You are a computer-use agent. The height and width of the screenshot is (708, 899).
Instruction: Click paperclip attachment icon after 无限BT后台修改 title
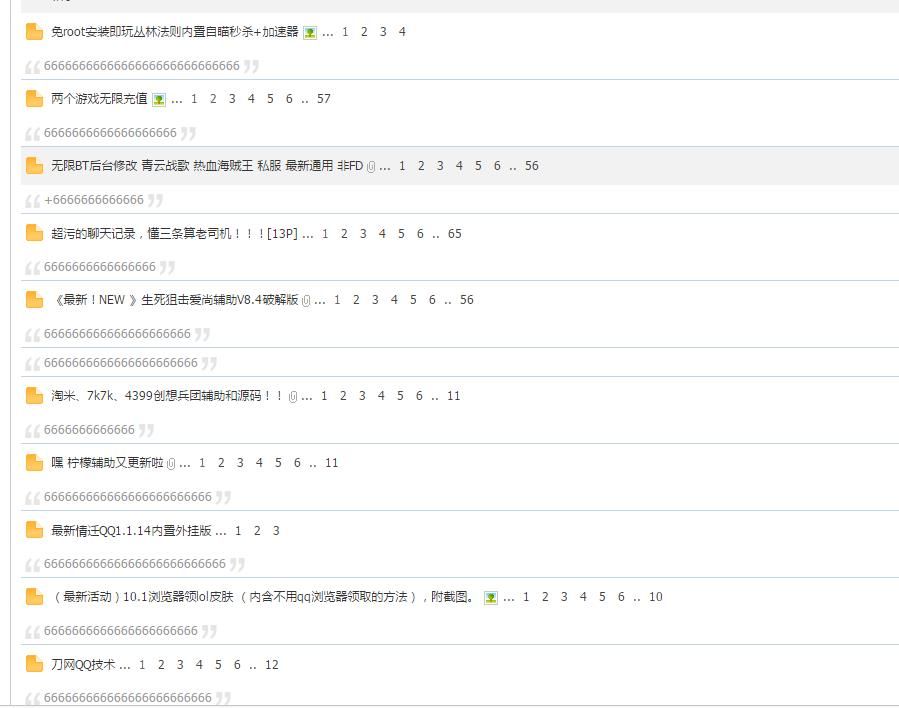tap(371, 167)
